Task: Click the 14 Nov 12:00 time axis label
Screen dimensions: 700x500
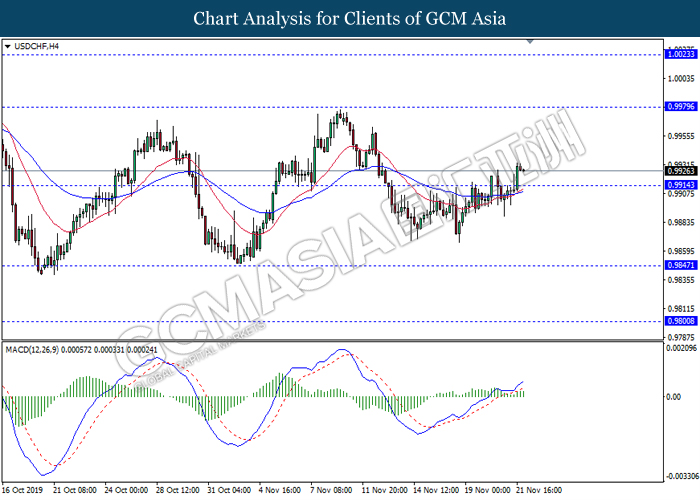Action: [x=436, y=490]
